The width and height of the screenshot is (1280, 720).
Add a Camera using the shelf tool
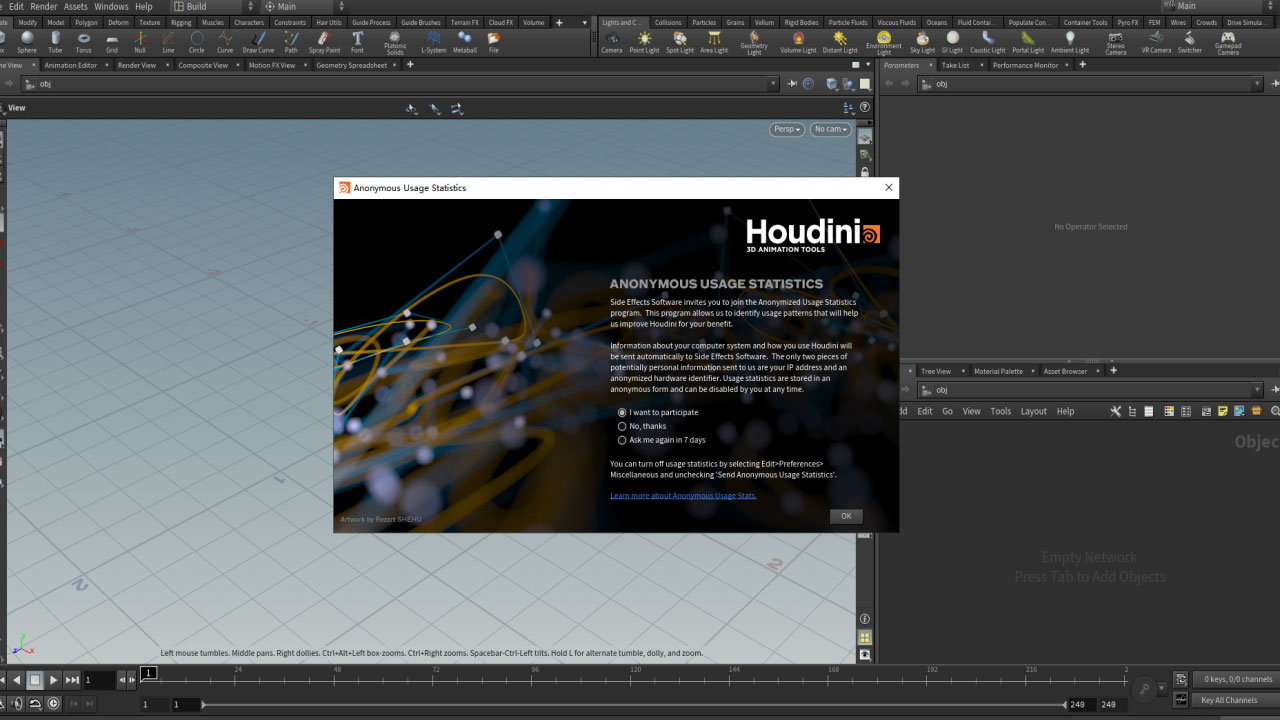612,42
